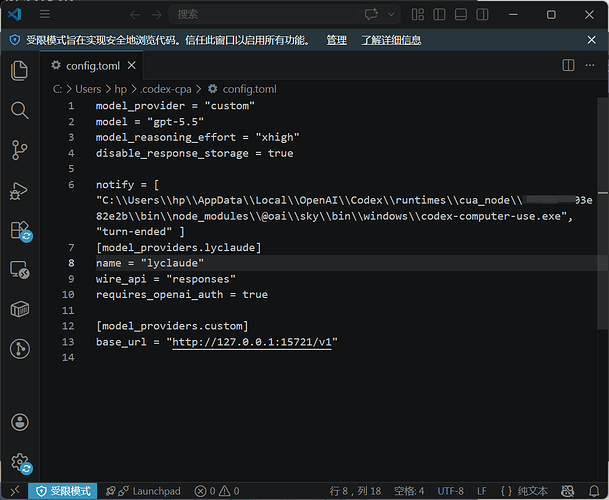Place cursor on [model_providers.lyclaude] line
609x500 pixels.
[x=178, y=247]
